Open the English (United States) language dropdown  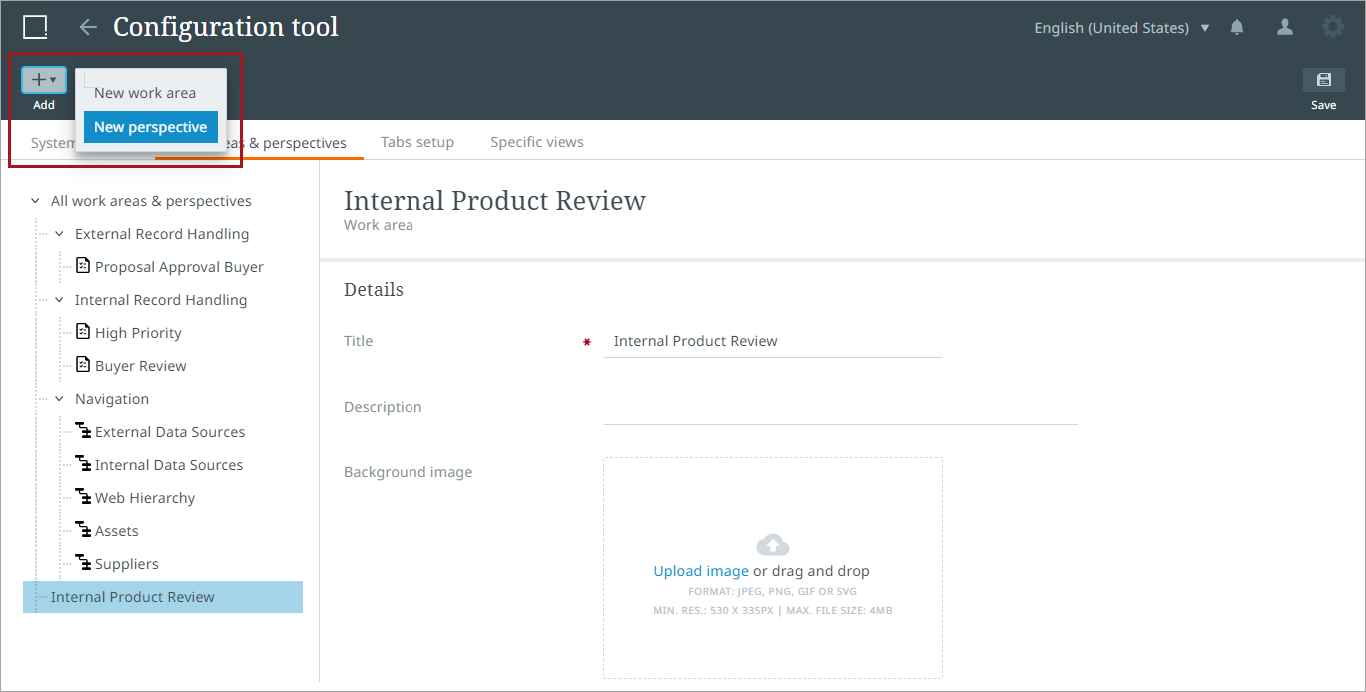tap(1121, 28)
